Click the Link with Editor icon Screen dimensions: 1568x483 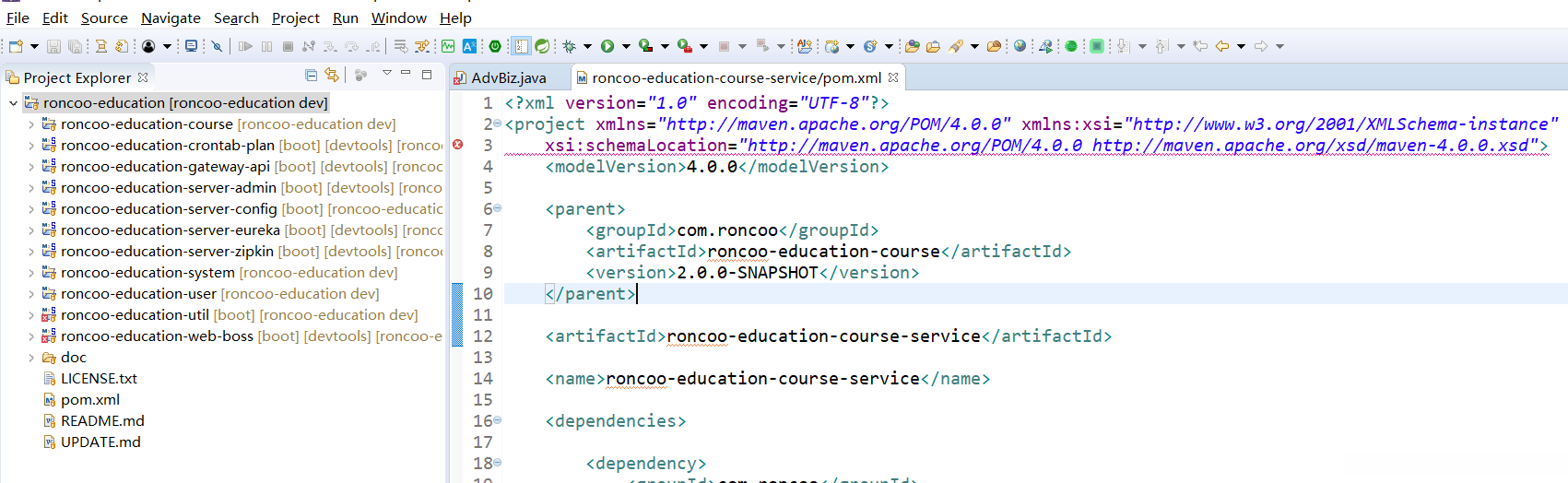[332, 75]
